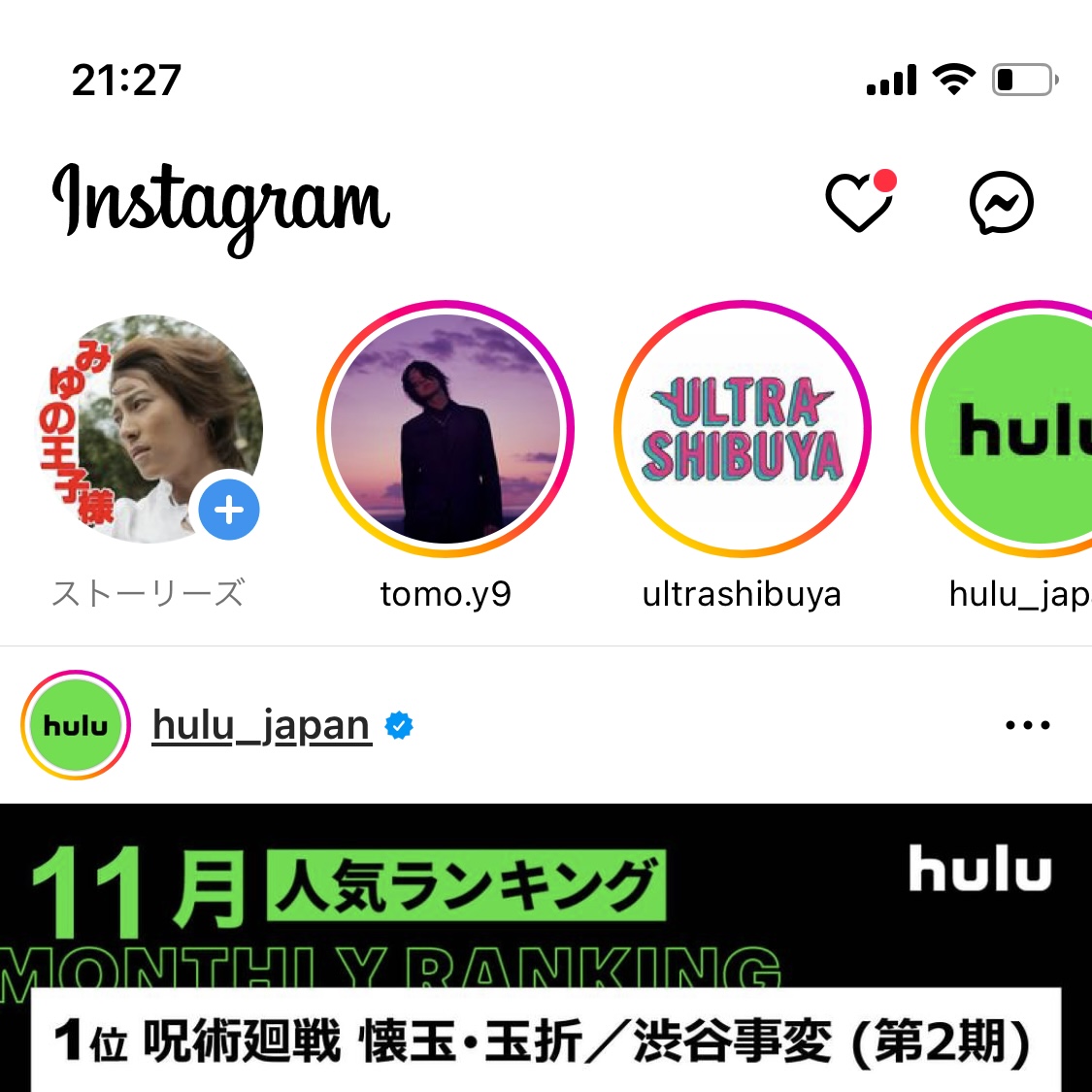Tap the Instagram logo in the header
This screenshot has width=1092, height=1092.
(221, 206)
